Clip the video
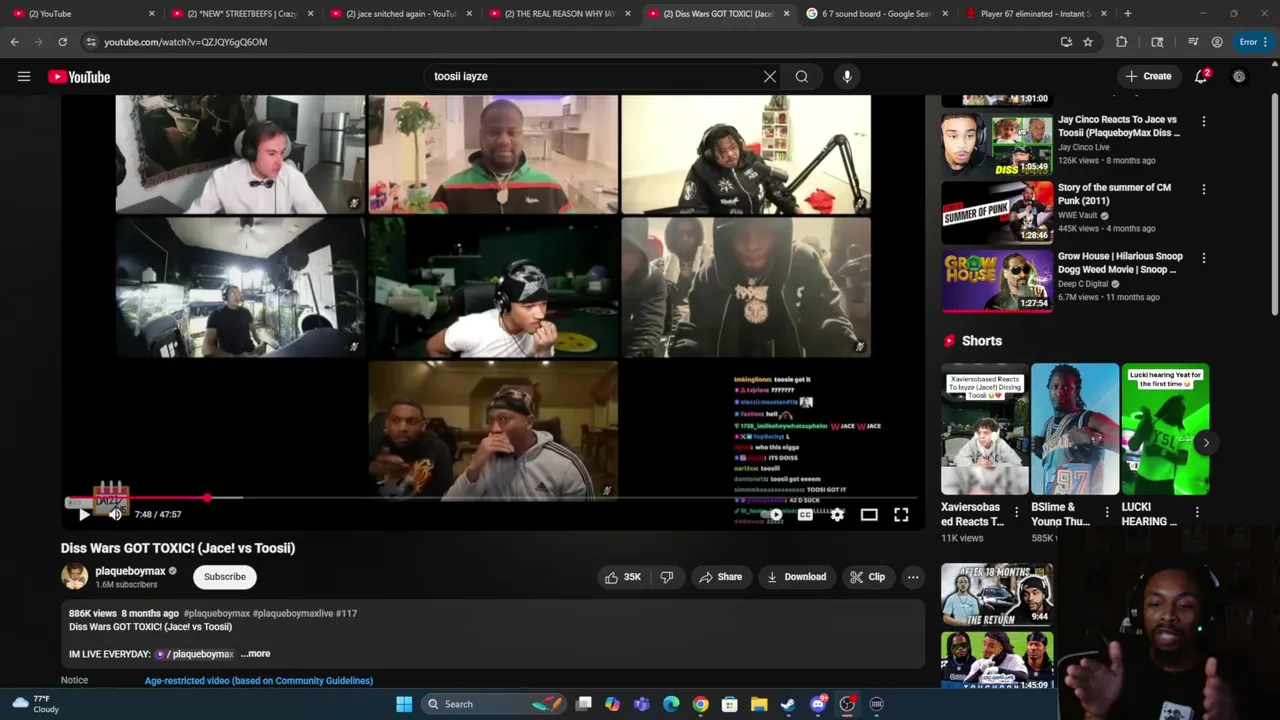This screenshot has width=1280, height=720. coord(867,577)
